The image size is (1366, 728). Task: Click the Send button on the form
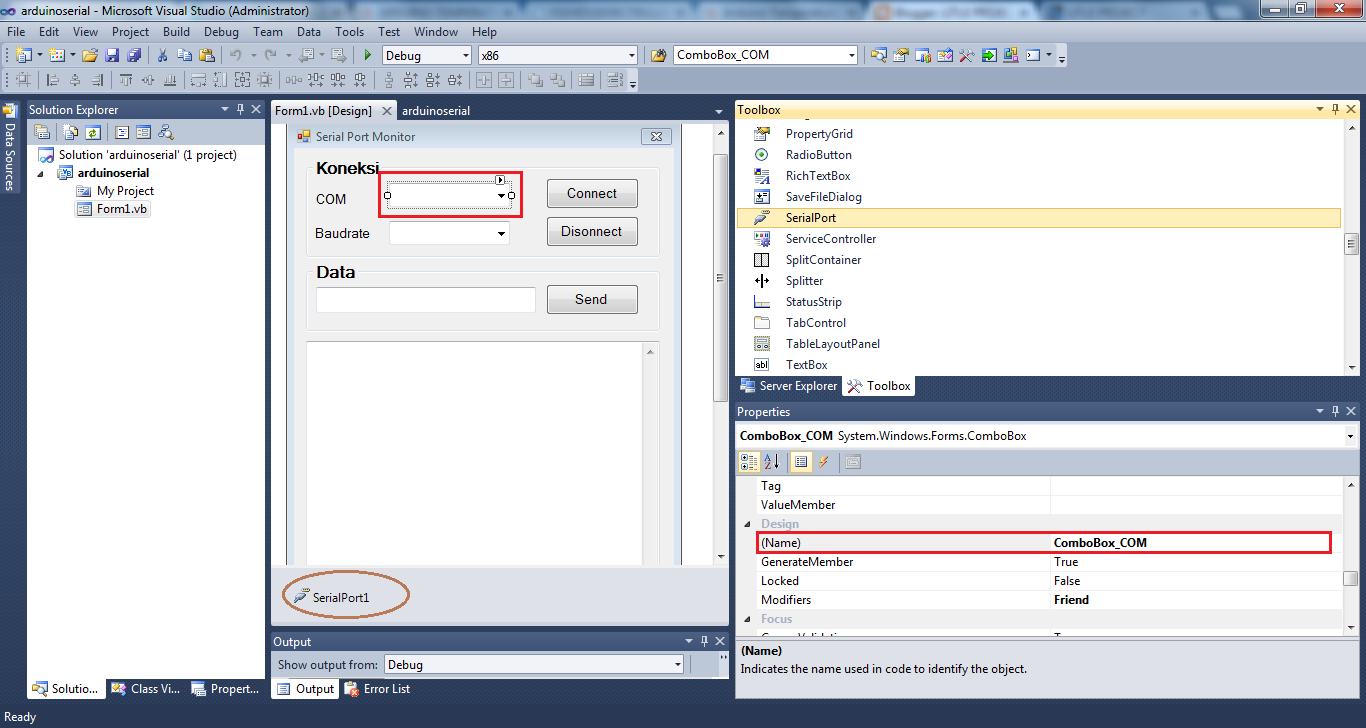(x=592, y=299)
